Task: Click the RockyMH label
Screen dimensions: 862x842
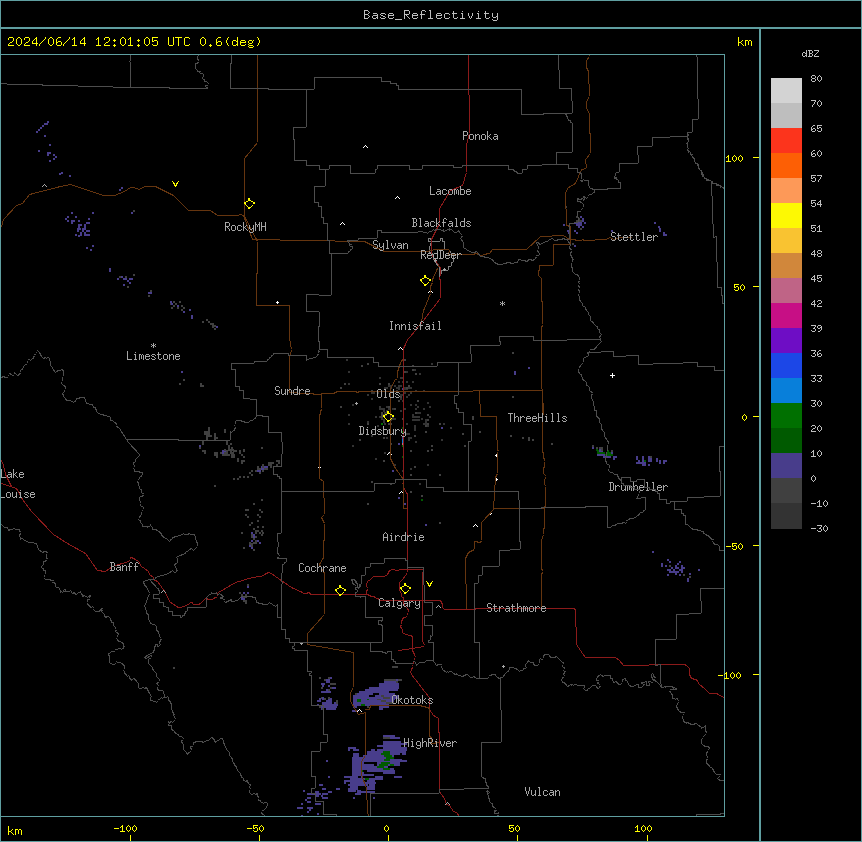Action: (245, 227)
